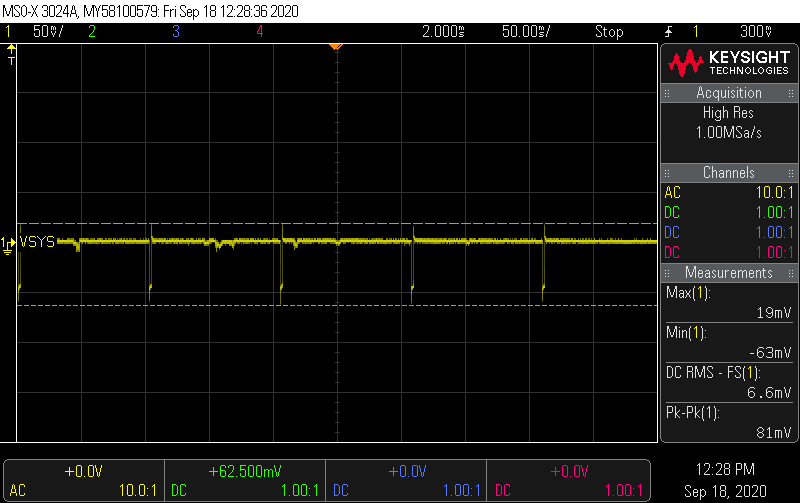
Task: Click the rising edge trigger icon
Action: coord(668,32)
